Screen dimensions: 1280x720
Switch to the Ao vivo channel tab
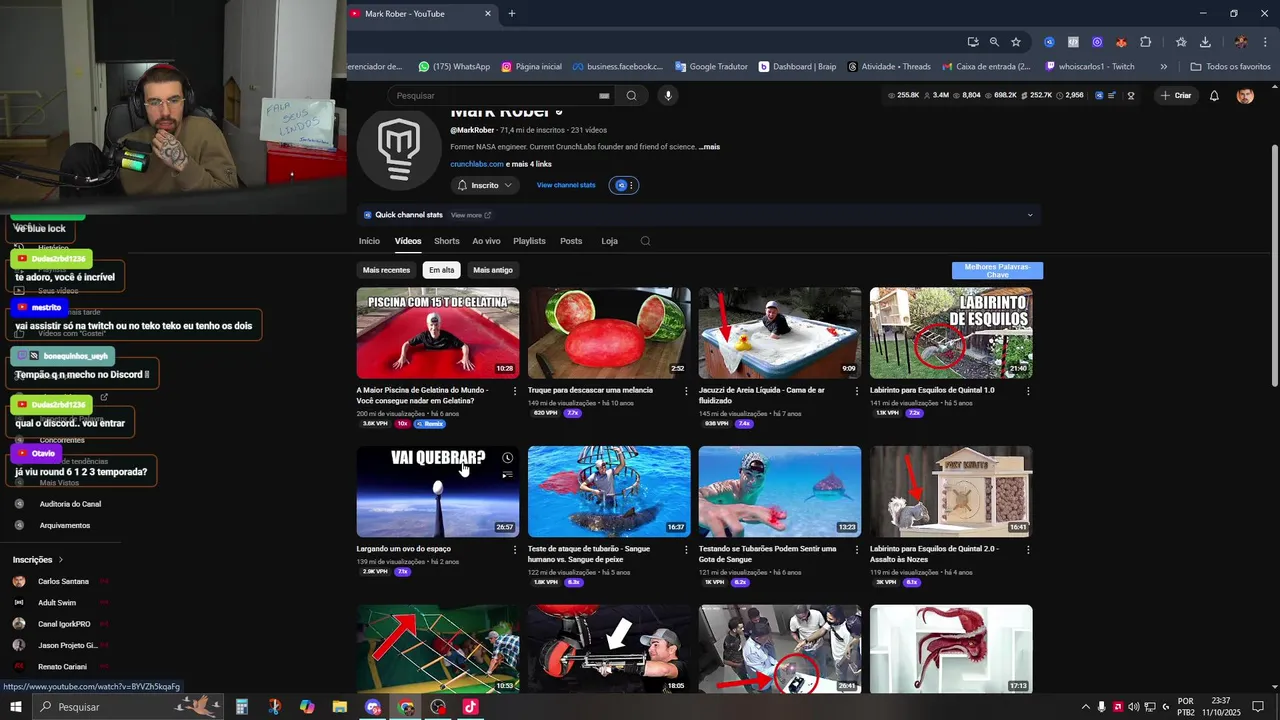pyautogui.click(x=486, y=241)
